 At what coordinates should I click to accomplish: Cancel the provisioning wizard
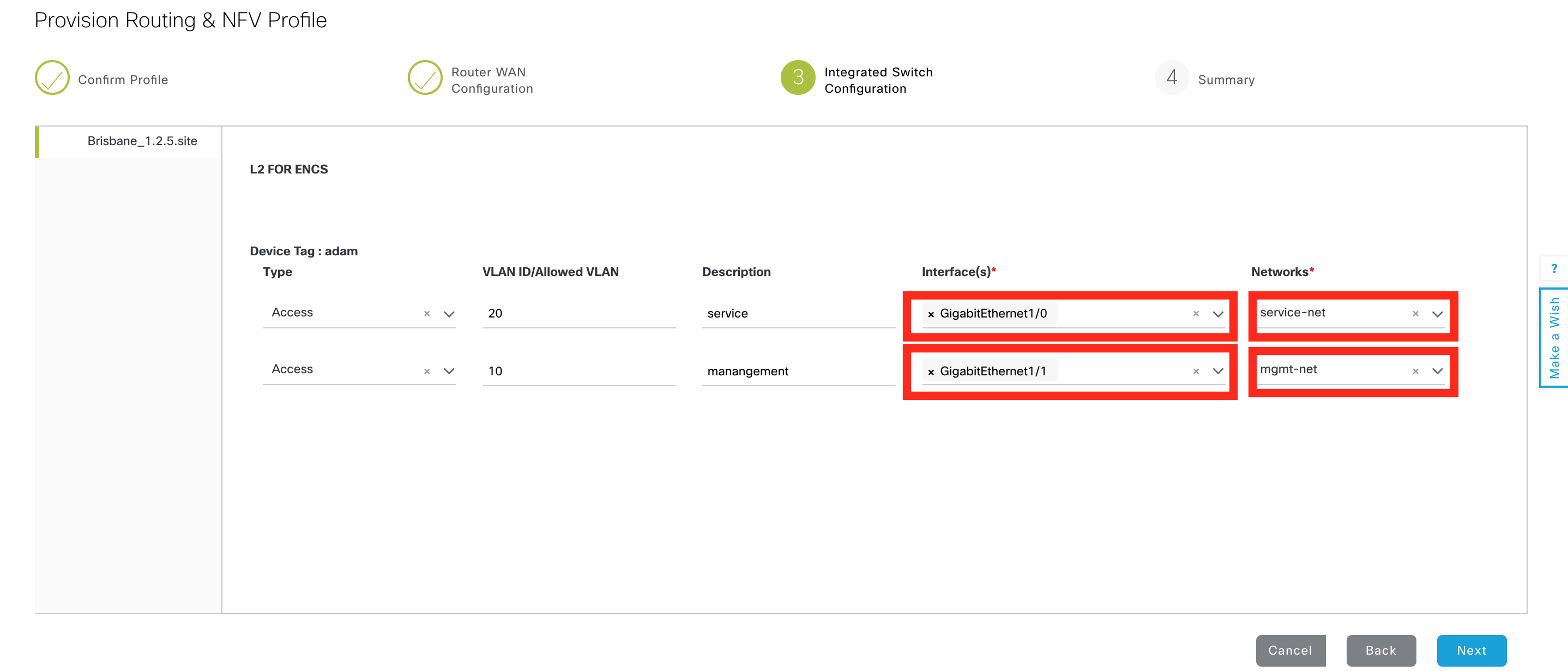pyautogui.click(x=1290, y=650)
